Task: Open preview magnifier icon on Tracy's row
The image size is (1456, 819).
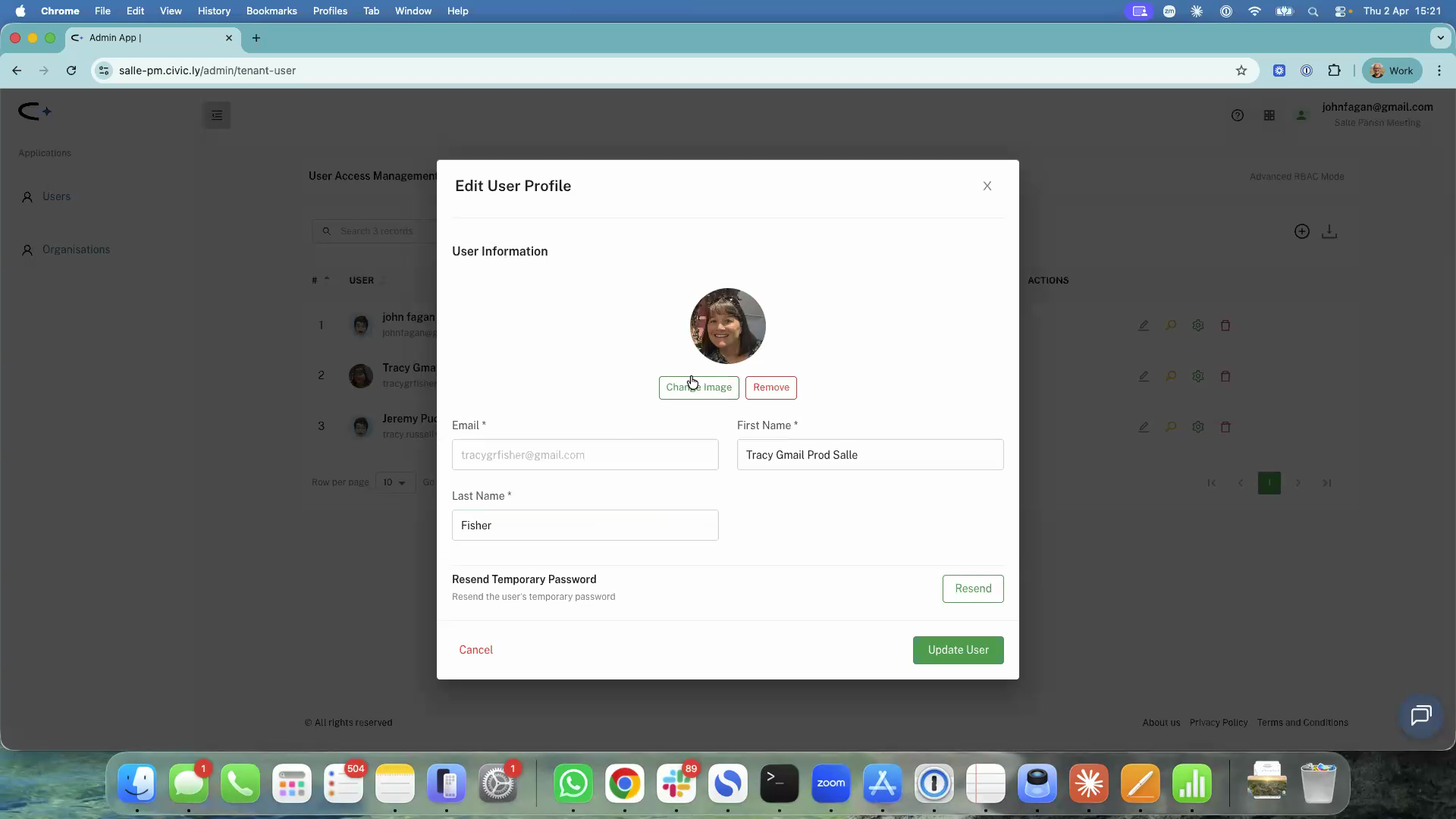Action: pyautogui.click(x=1171, y=375)
